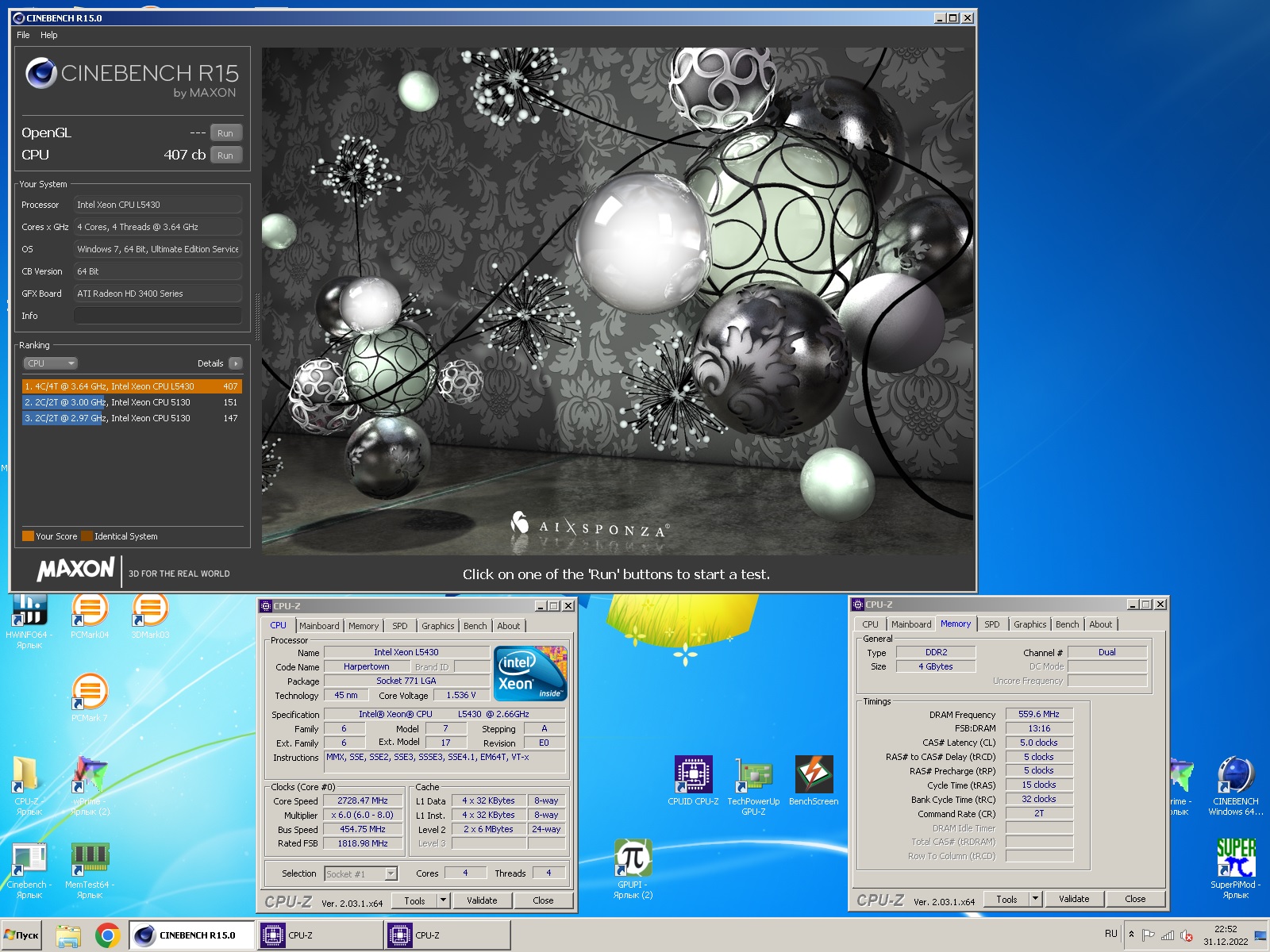Viewport: 1270px width, 952px height.
Task: Click Close button in left CPU-Z window
Action: [x=543, y=900]
